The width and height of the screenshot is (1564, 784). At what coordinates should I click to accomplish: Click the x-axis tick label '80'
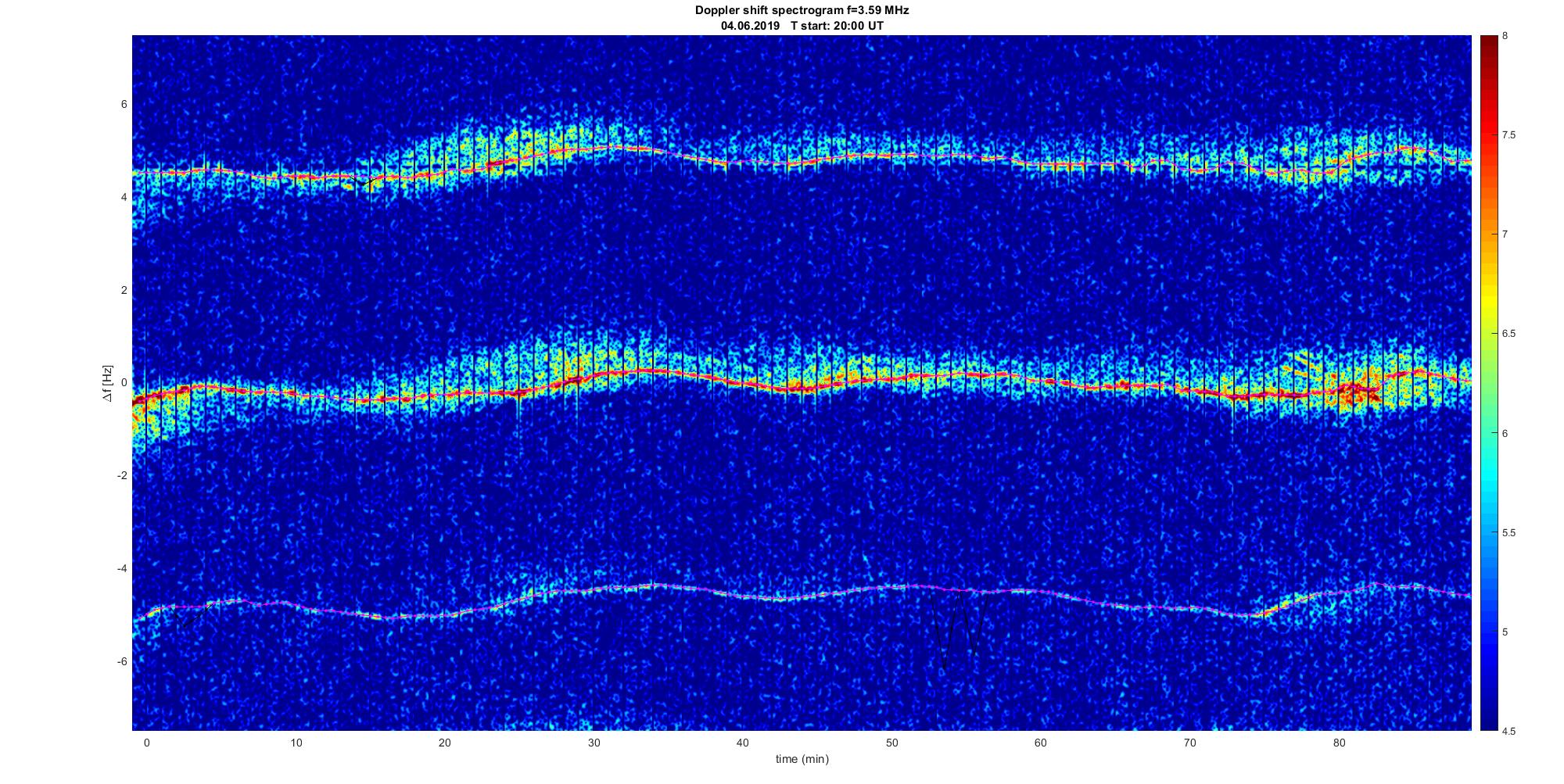(1339, 743)
